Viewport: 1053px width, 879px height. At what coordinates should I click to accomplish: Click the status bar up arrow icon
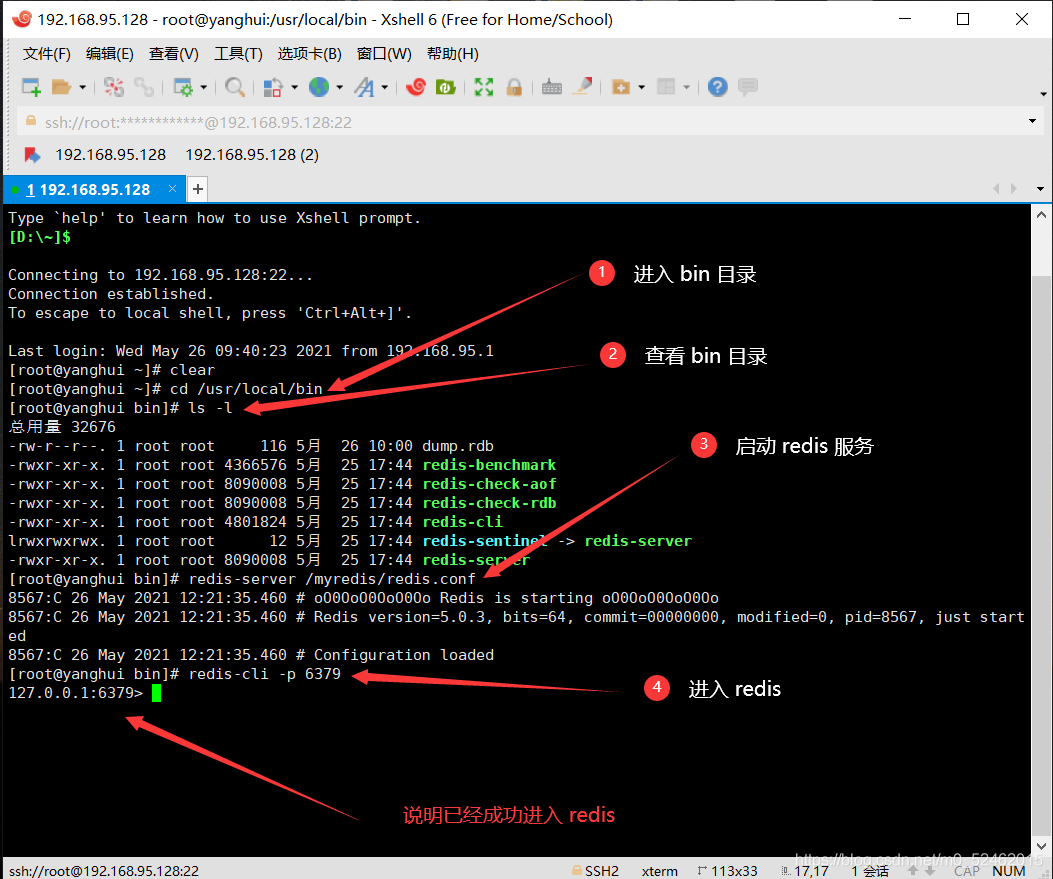913,871
